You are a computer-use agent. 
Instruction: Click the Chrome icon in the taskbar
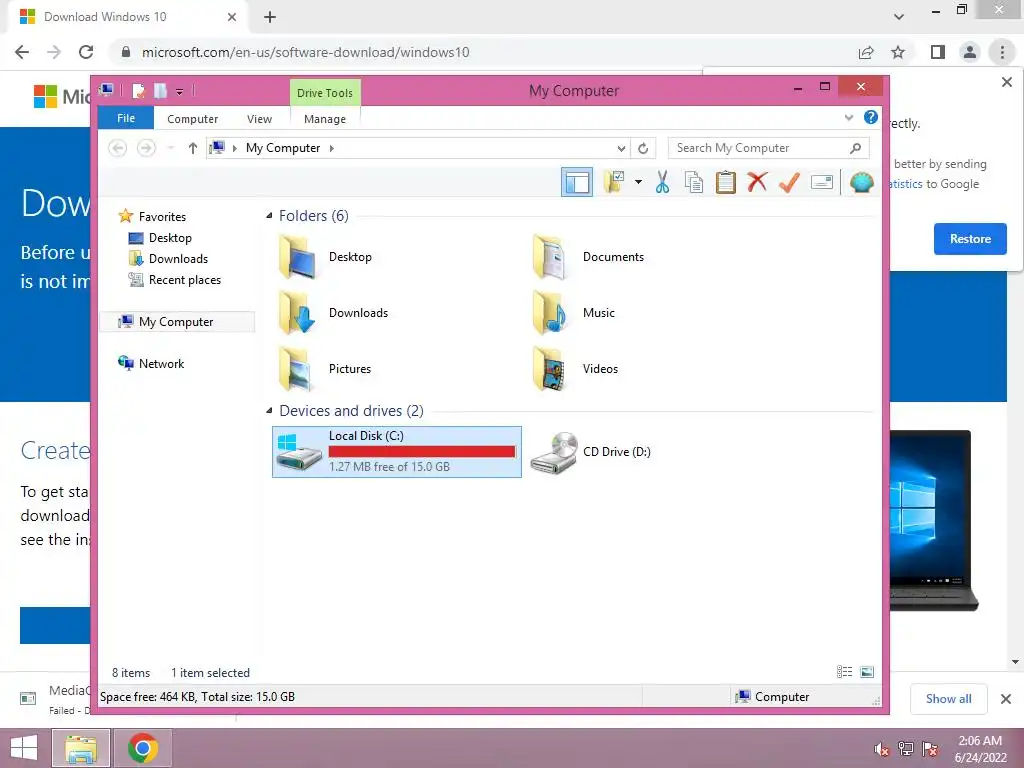pyautogui.click(x=142, y=748)
